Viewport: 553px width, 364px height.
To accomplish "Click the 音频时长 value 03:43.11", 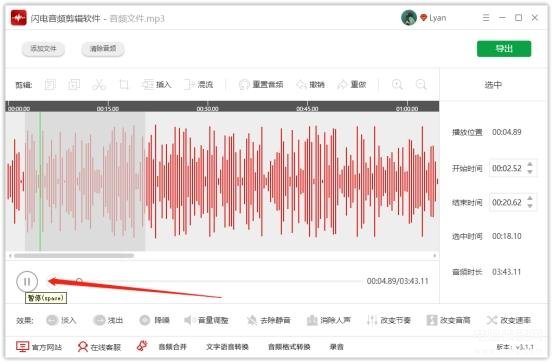I will [x=507, y=272].
